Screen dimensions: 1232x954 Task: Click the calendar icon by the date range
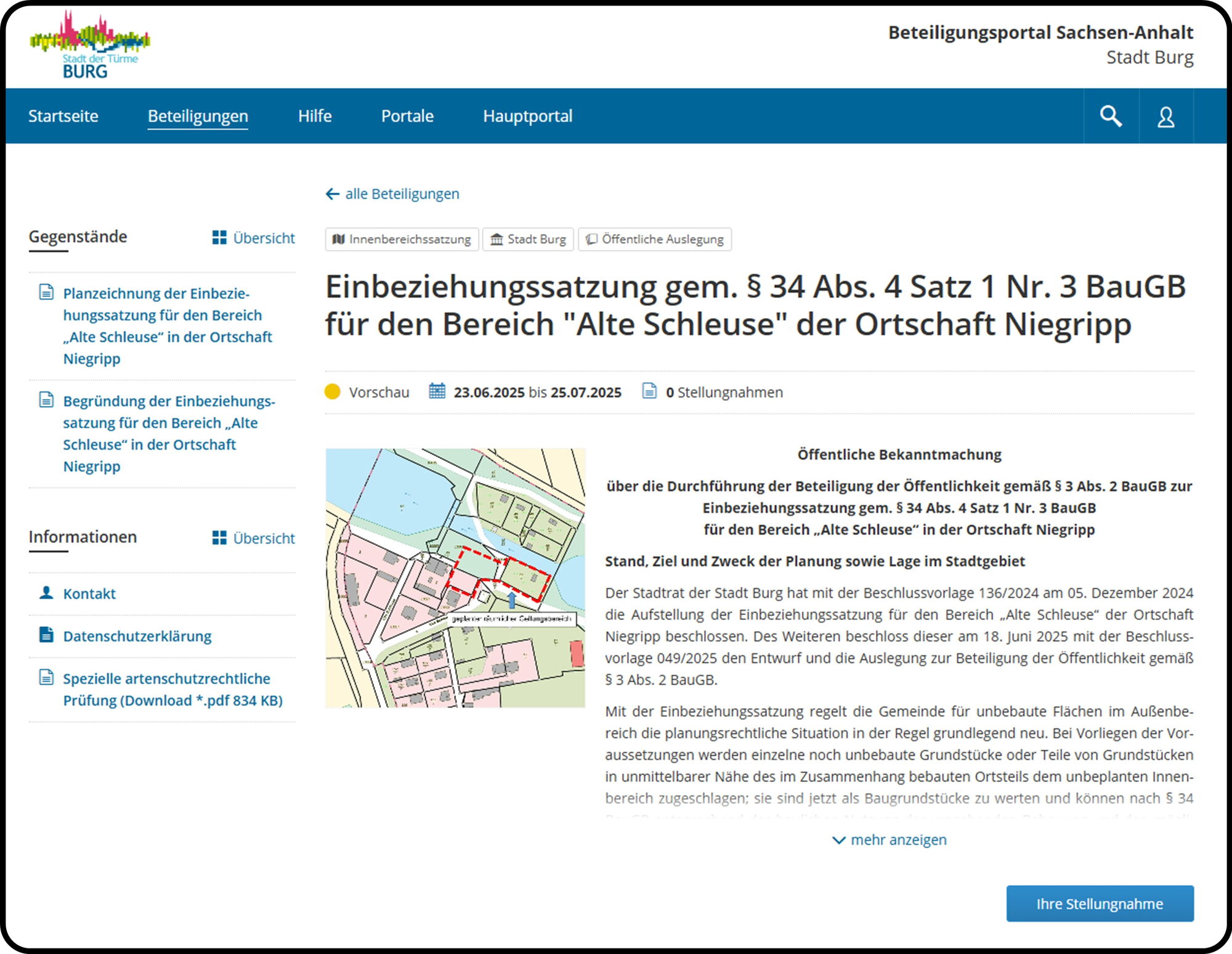click(x=437, y=391)
